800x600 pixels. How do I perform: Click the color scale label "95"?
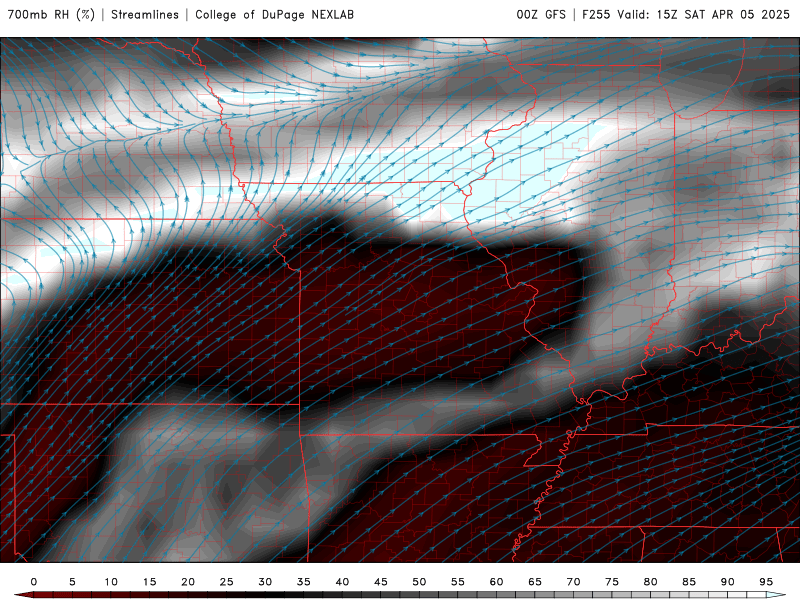766,582
